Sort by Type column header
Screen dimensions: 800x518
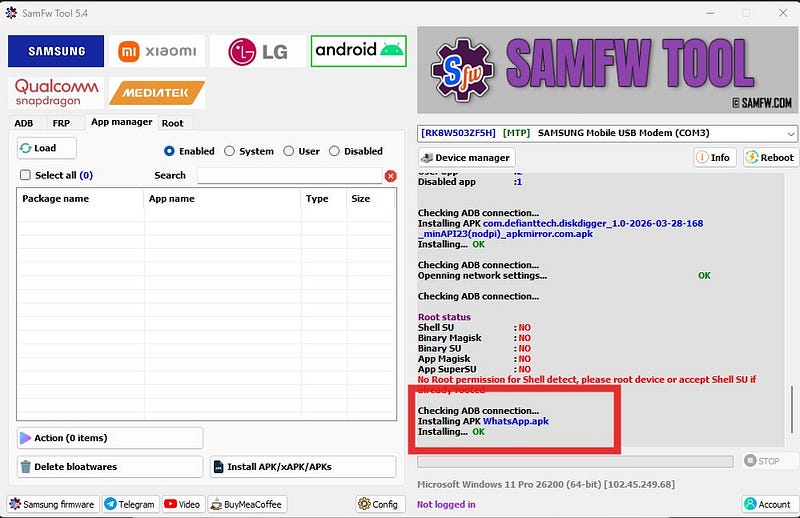click(323, 199)
